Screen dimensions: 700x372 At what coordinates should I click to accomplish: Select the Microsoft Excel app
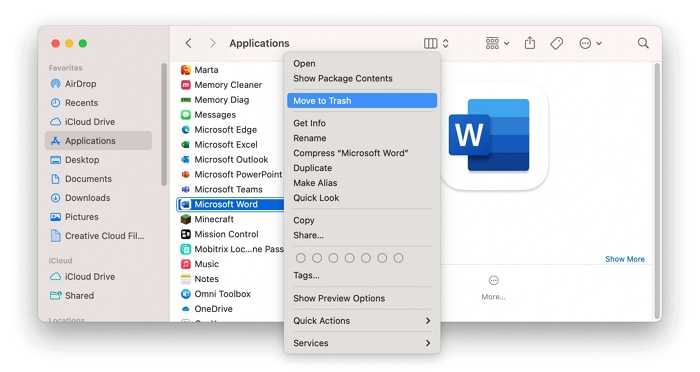click(219, 145)
